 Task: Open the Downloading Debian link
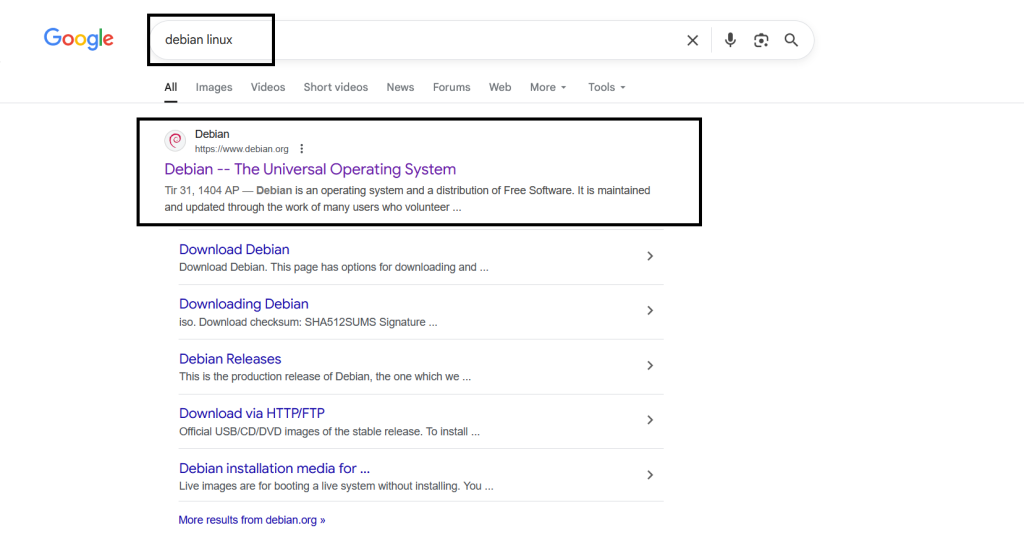tap(244, 304)
